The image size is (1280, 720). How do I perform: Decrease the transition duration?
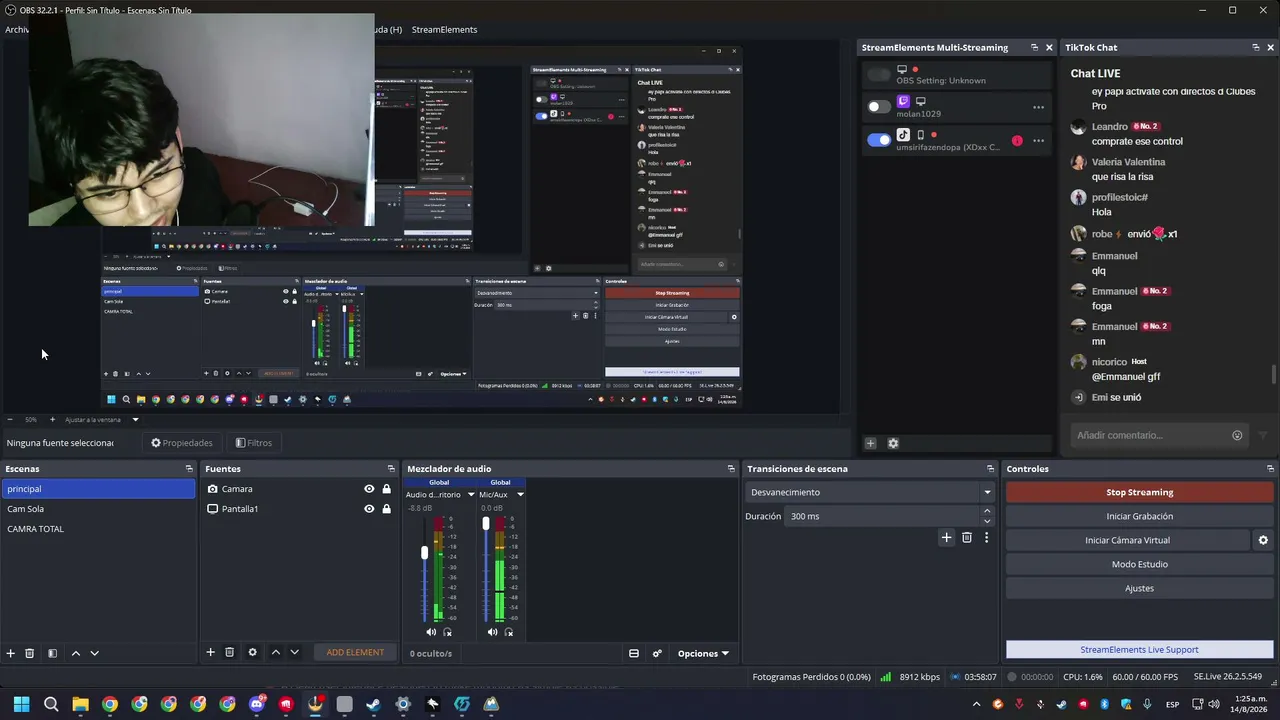pyautogui.click(x=987, y=521)
